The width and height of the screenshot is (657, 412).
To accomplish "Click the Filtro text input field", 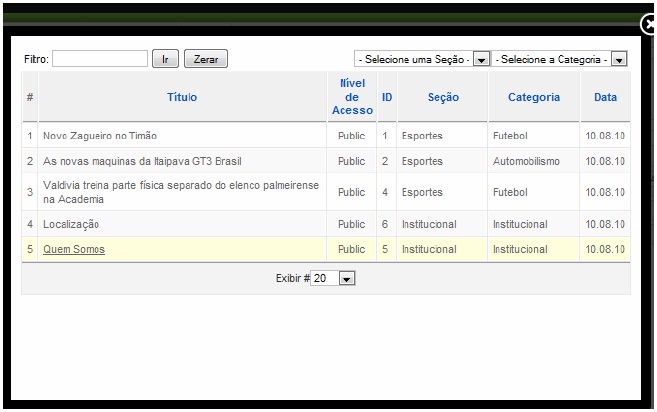I will point(100,59).
